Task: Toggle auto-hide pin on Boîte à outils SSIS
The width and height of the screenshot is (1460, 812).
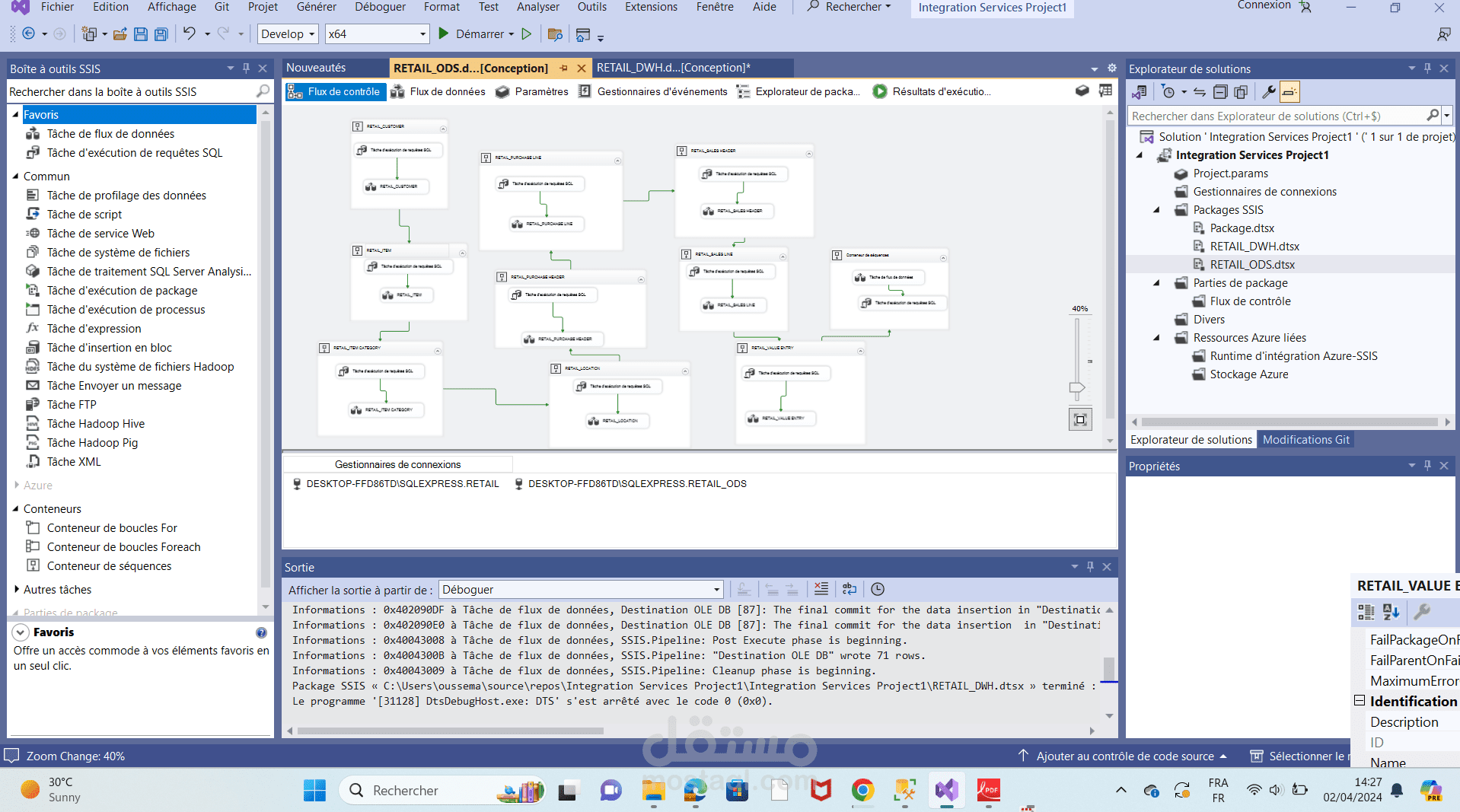Action: click(246, 68)
